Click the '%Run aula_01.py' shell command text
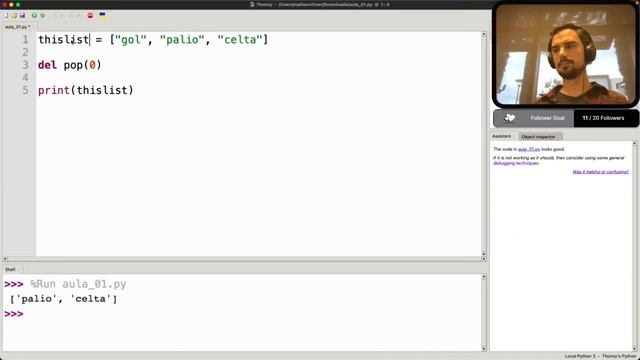Viewport: 640px width, 360px height. click(x=78, y=284)
